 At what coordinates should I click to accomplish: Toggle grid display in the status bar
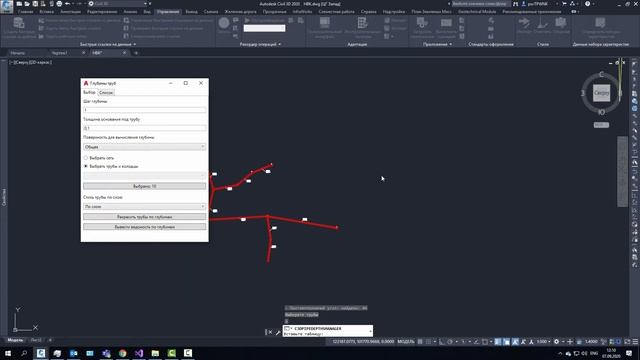coord(420,342)
